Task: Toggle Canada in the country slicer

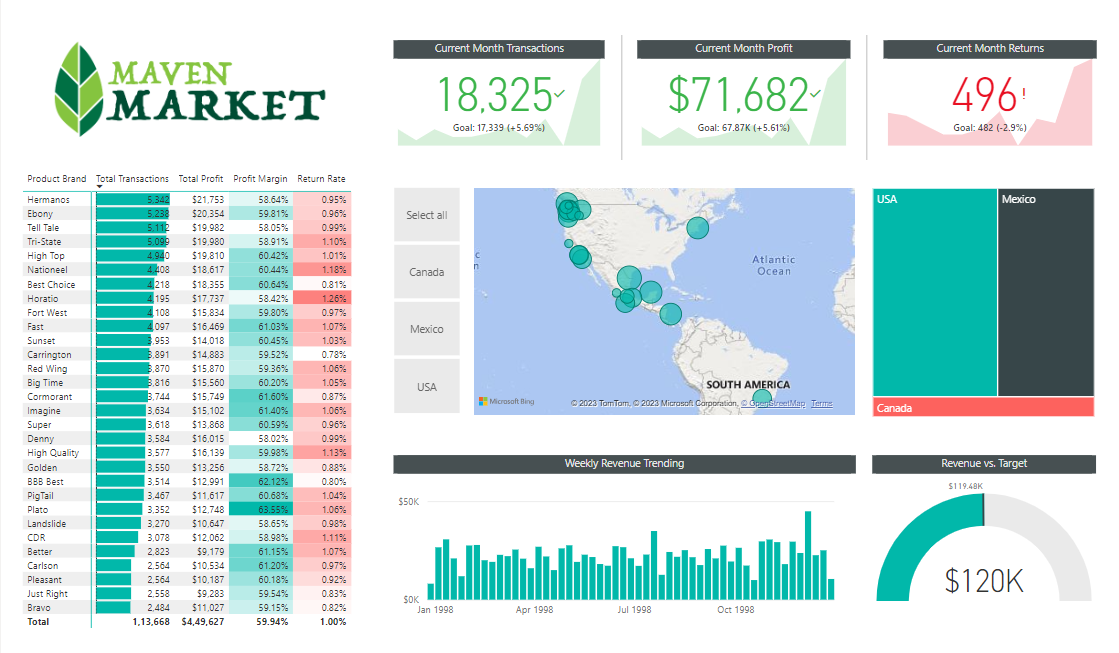Action: tap(429, 271)
